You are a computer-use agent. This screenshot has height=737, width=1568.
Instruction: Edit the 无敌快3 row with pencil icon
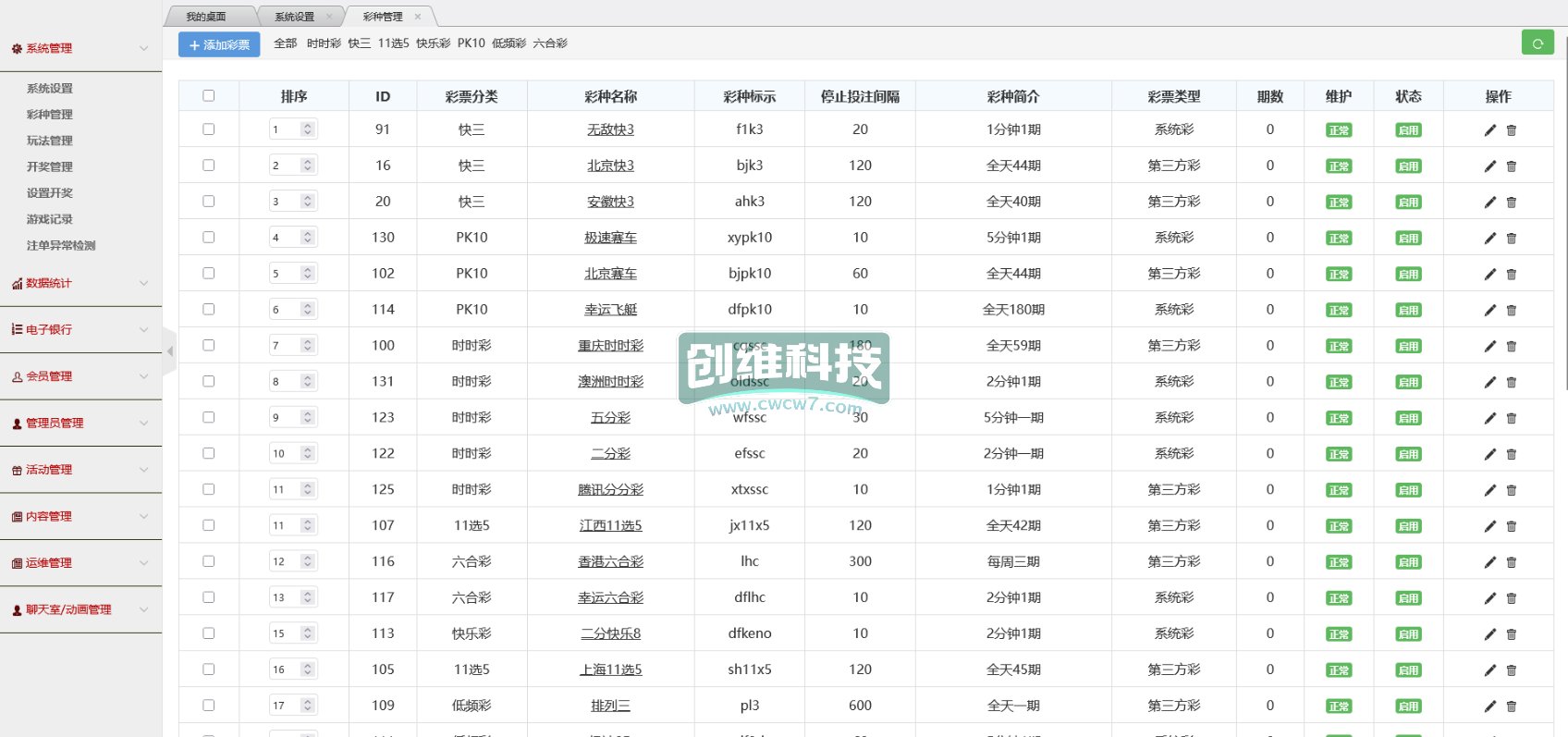point(1489,130)
